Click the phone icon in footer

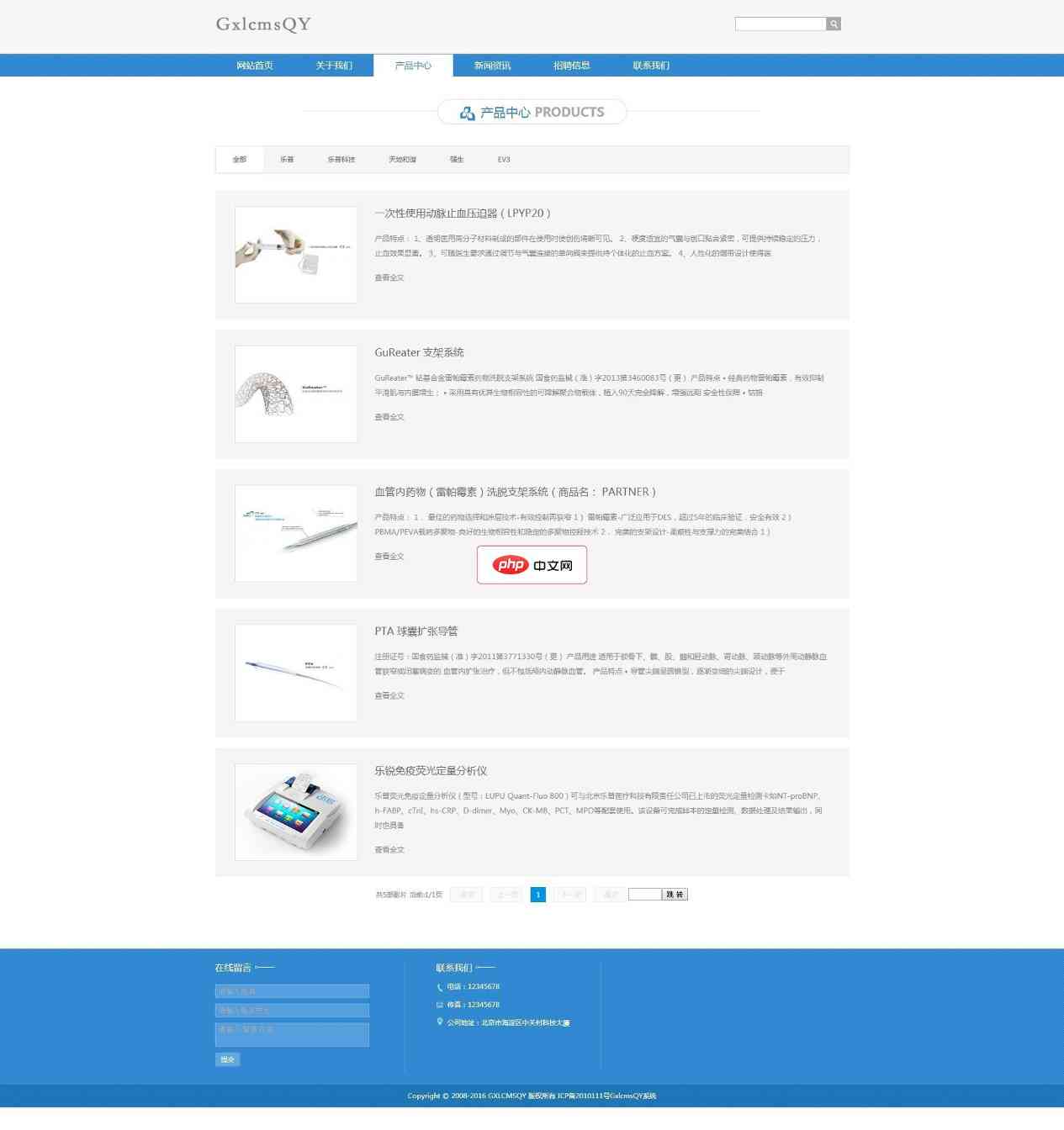(439, 987)
